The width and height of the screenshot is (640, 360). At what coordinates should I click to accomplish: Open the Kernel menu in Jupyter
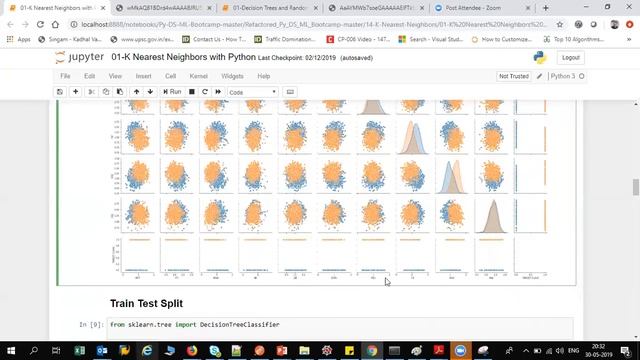(x=198, y=76)
